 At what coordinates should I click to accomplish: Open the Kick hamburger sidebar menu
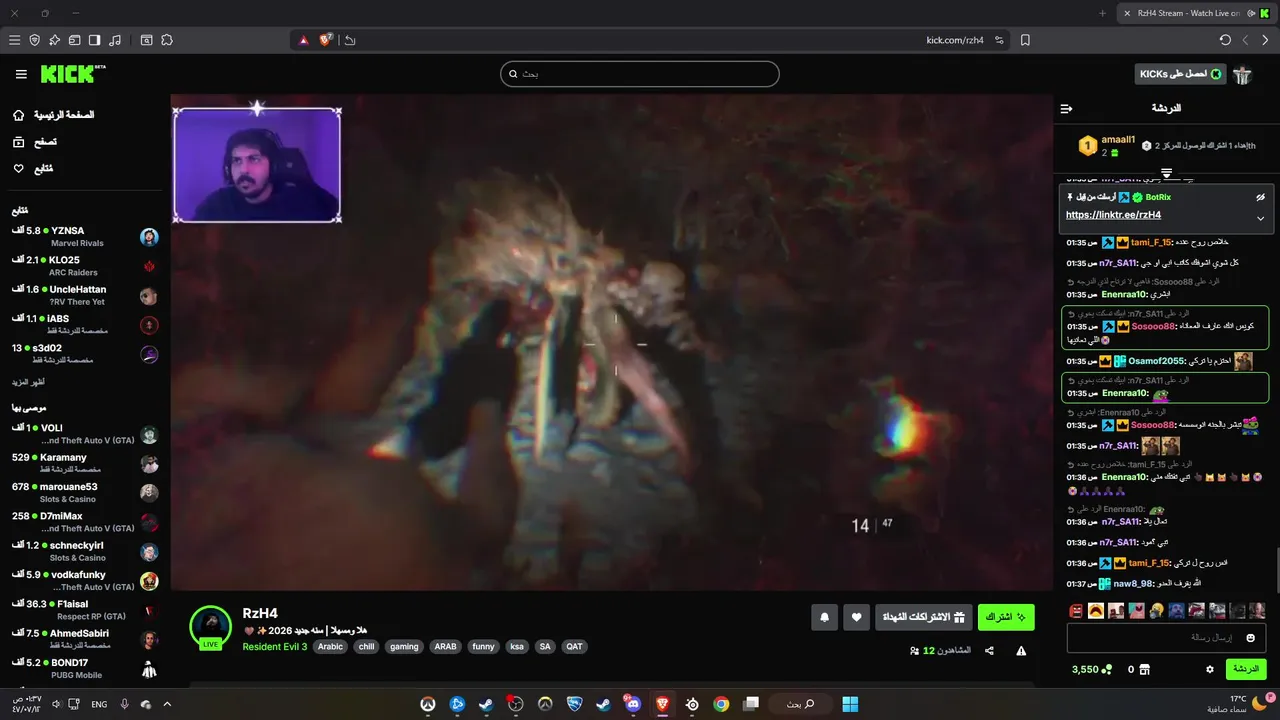pos(21,74)
